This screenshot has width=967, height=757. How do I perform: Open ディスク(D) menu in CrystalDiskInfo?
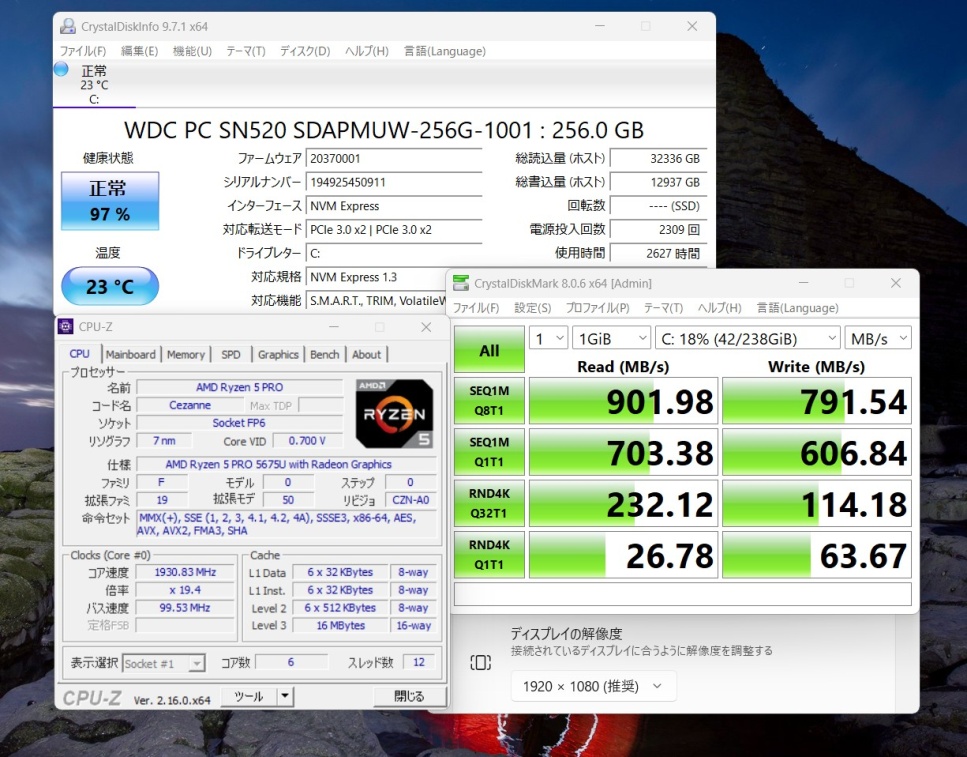(305, 51)
